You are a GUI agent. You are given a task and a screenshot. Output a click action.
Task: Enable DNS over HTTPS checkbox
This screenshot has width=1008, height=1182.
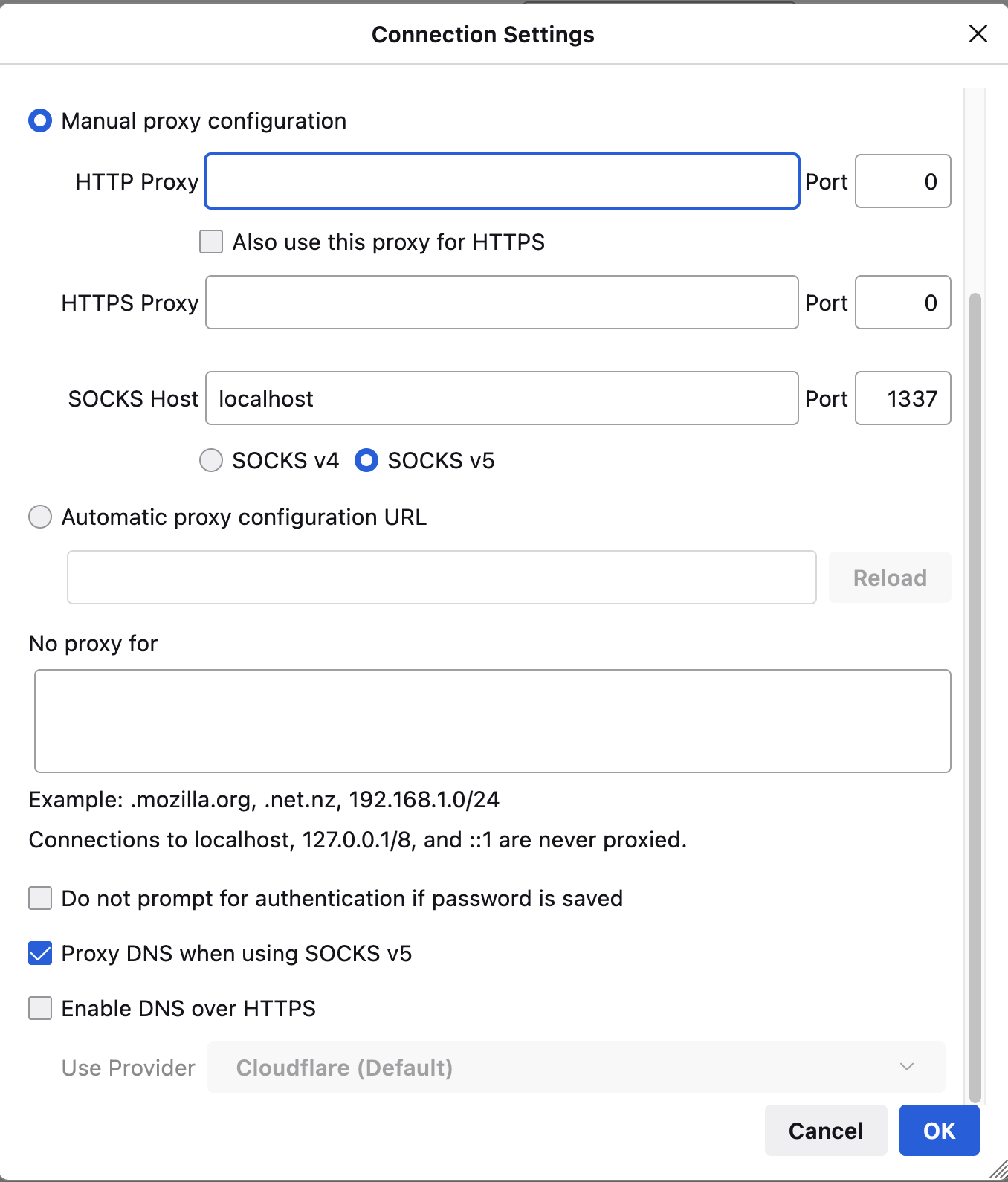click(40, 1008)
